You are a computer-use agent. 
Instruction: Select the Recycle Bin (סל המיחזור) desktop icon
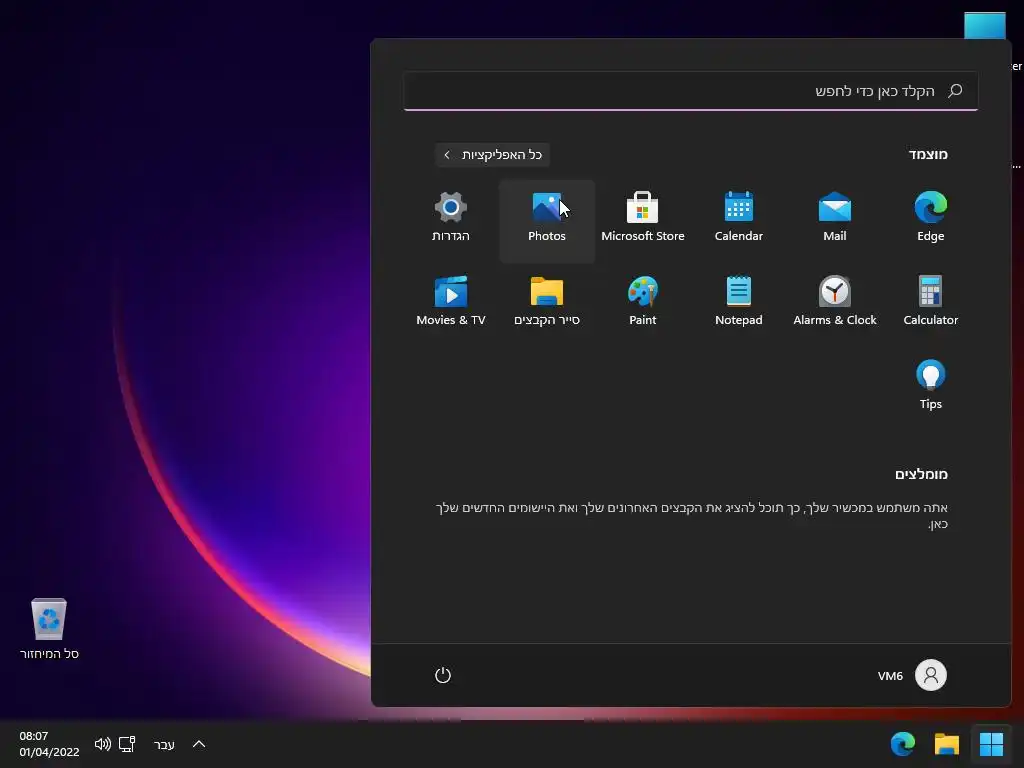49,628
